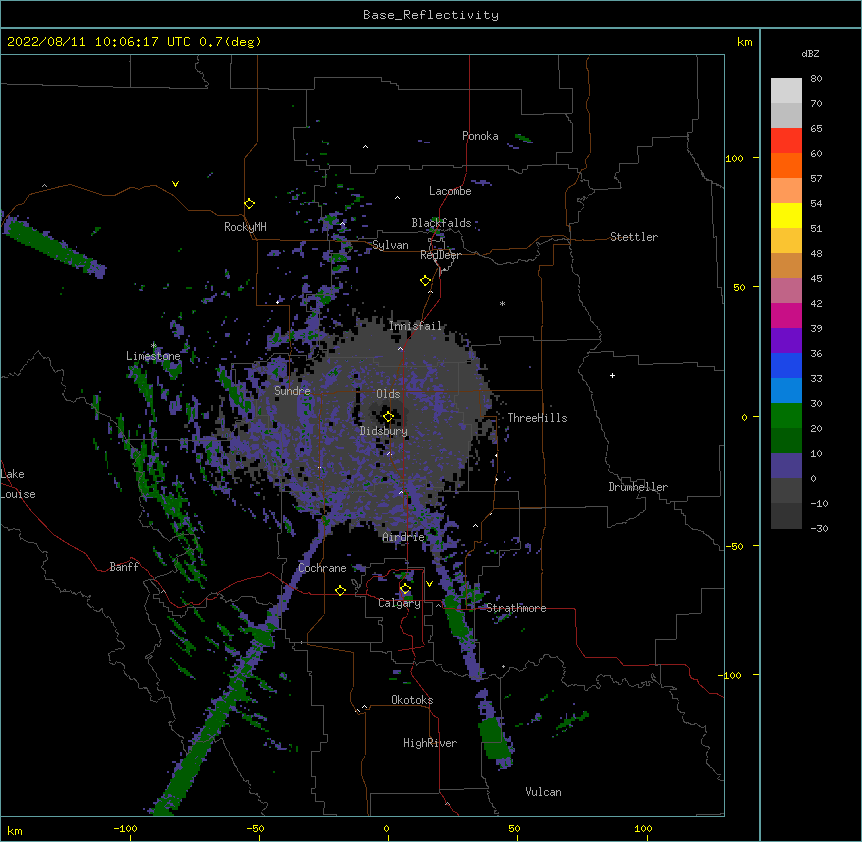Image resolution: width=862 pixels, height=842 pixels.
Task: Click the Olds town label
Action: tap(388, 394)
